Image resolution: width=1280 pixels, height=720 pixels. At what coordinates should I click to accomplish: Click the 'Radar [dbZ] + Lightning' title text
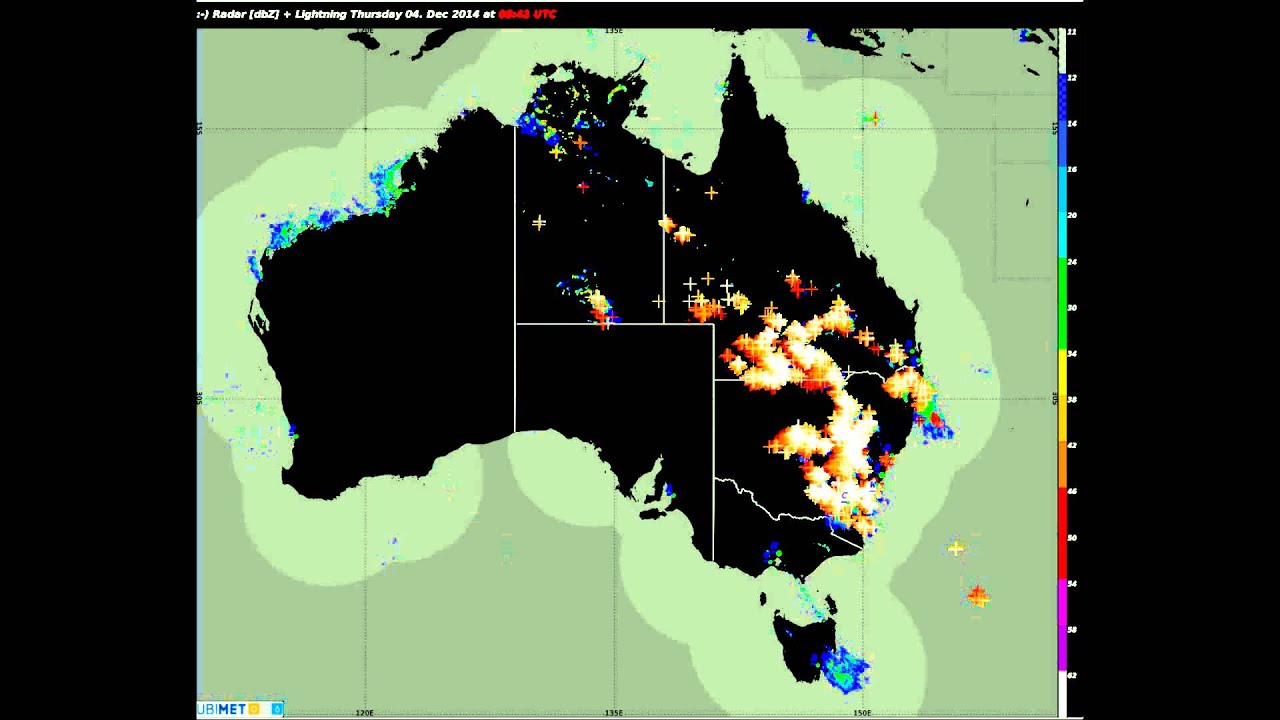pos(282,14)
